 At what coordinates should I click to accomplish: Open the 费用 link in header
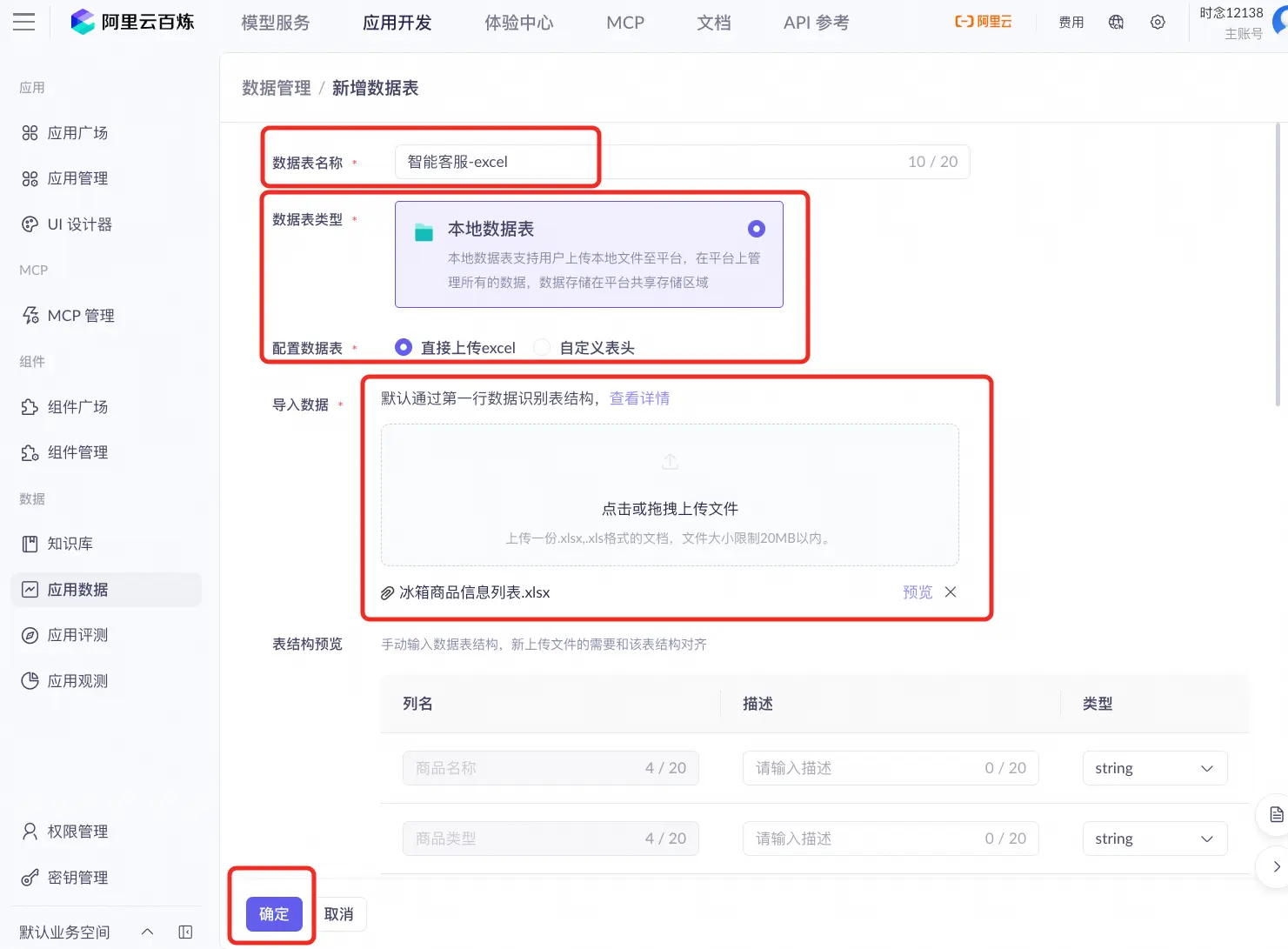tap(1071, 22)
